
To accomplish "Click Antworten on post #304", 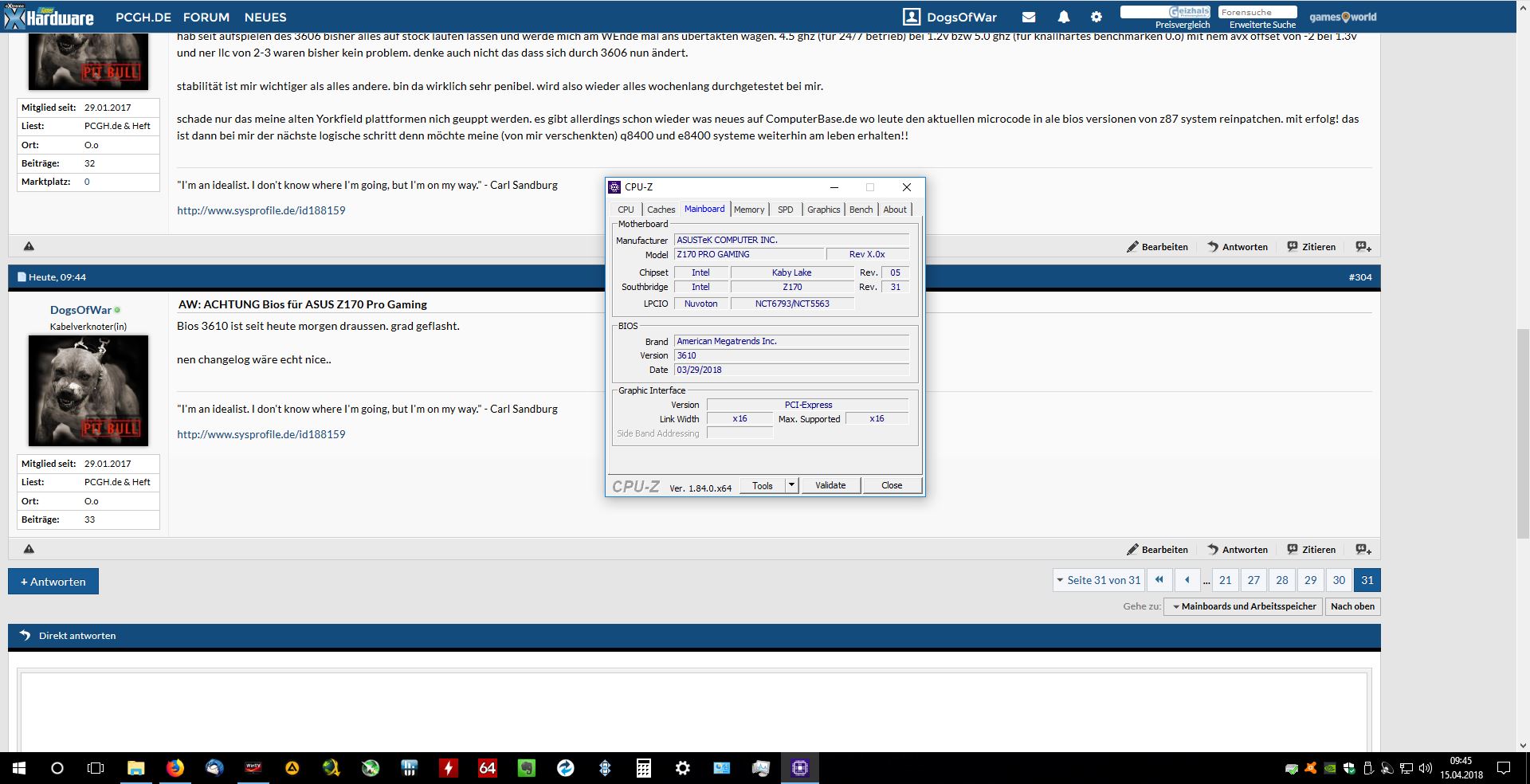I will 1238,550.
